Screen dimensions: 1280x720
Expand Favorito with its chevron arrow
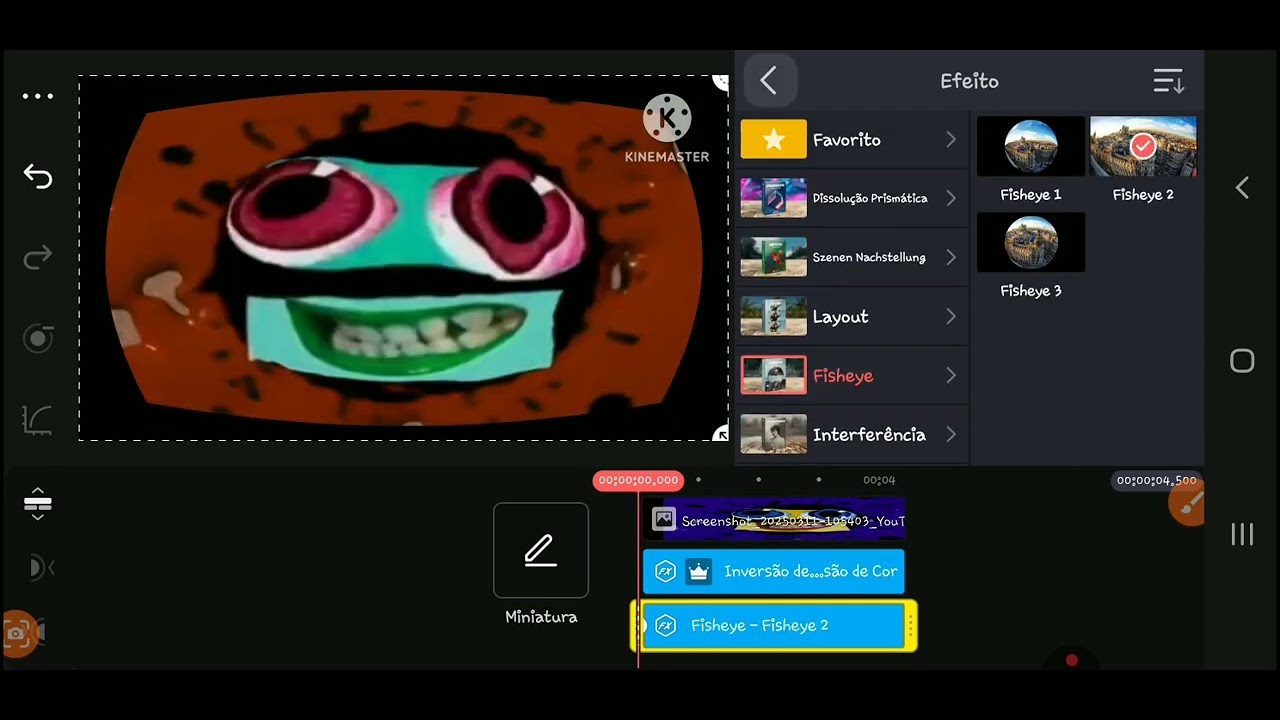coord(951,140)
